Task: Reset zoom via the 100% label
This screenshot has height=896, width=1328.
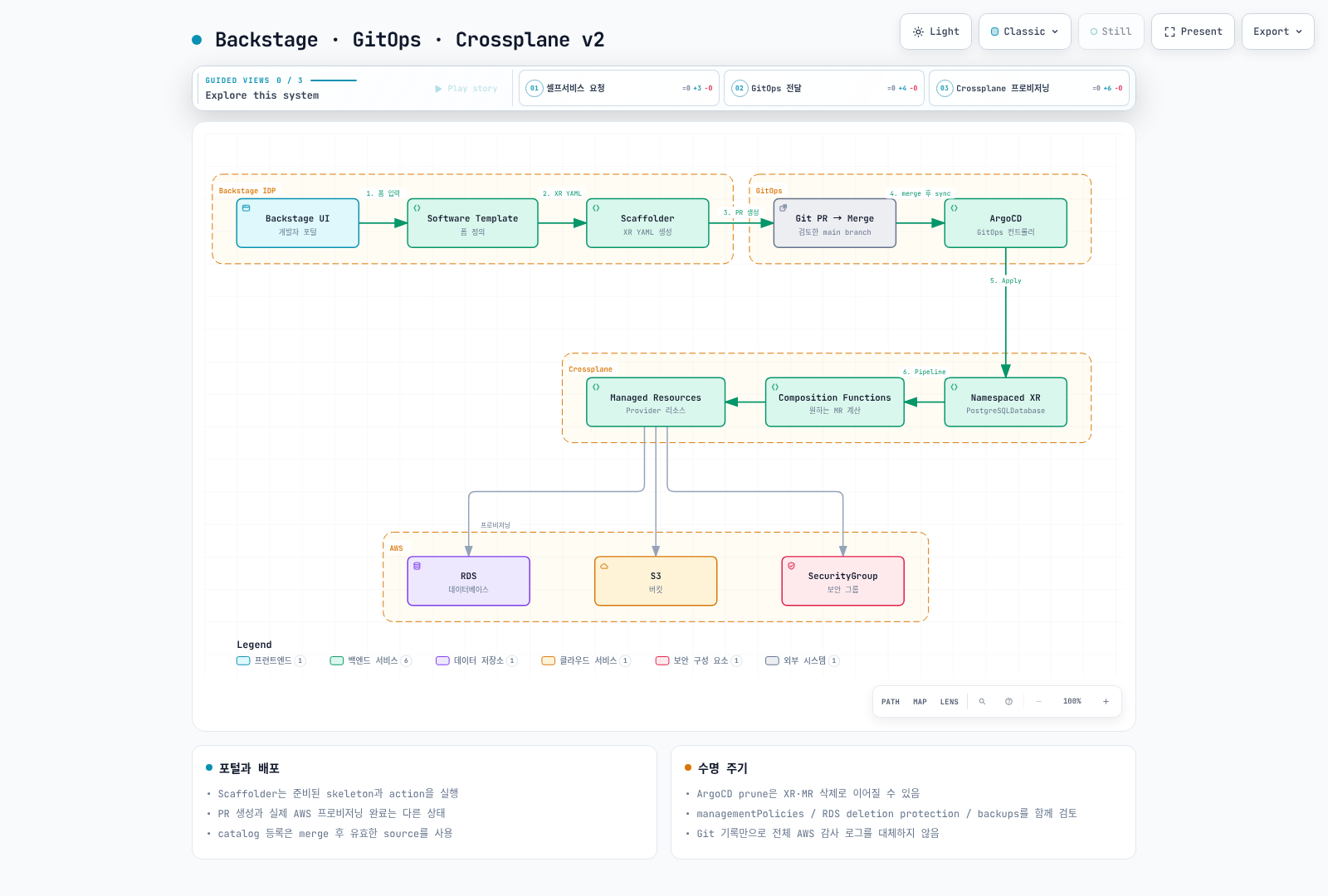Action: (x=1072, y=702)
